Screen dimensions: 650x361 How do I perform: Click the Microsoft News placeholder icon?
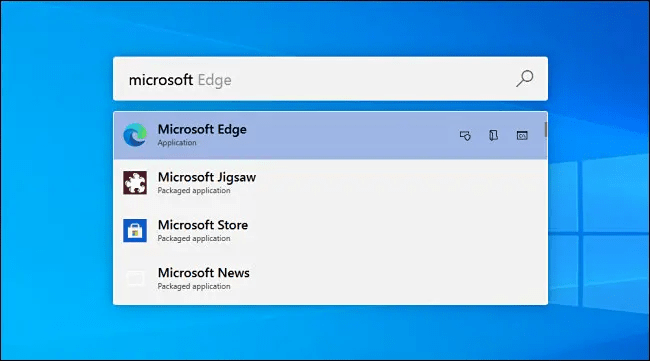(135, 279)
